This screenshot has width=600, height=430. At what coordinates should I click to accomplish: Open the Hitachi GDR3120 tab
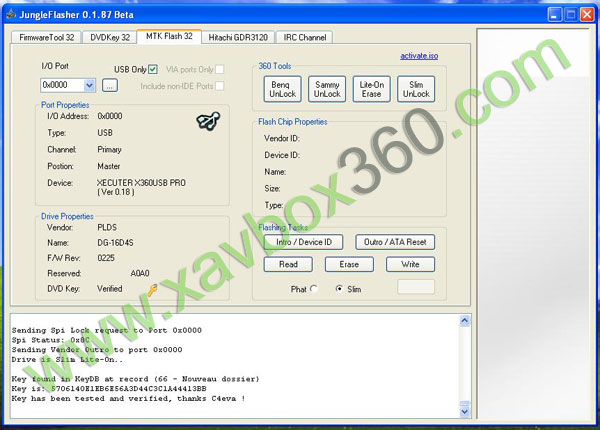tap(238, 37)
